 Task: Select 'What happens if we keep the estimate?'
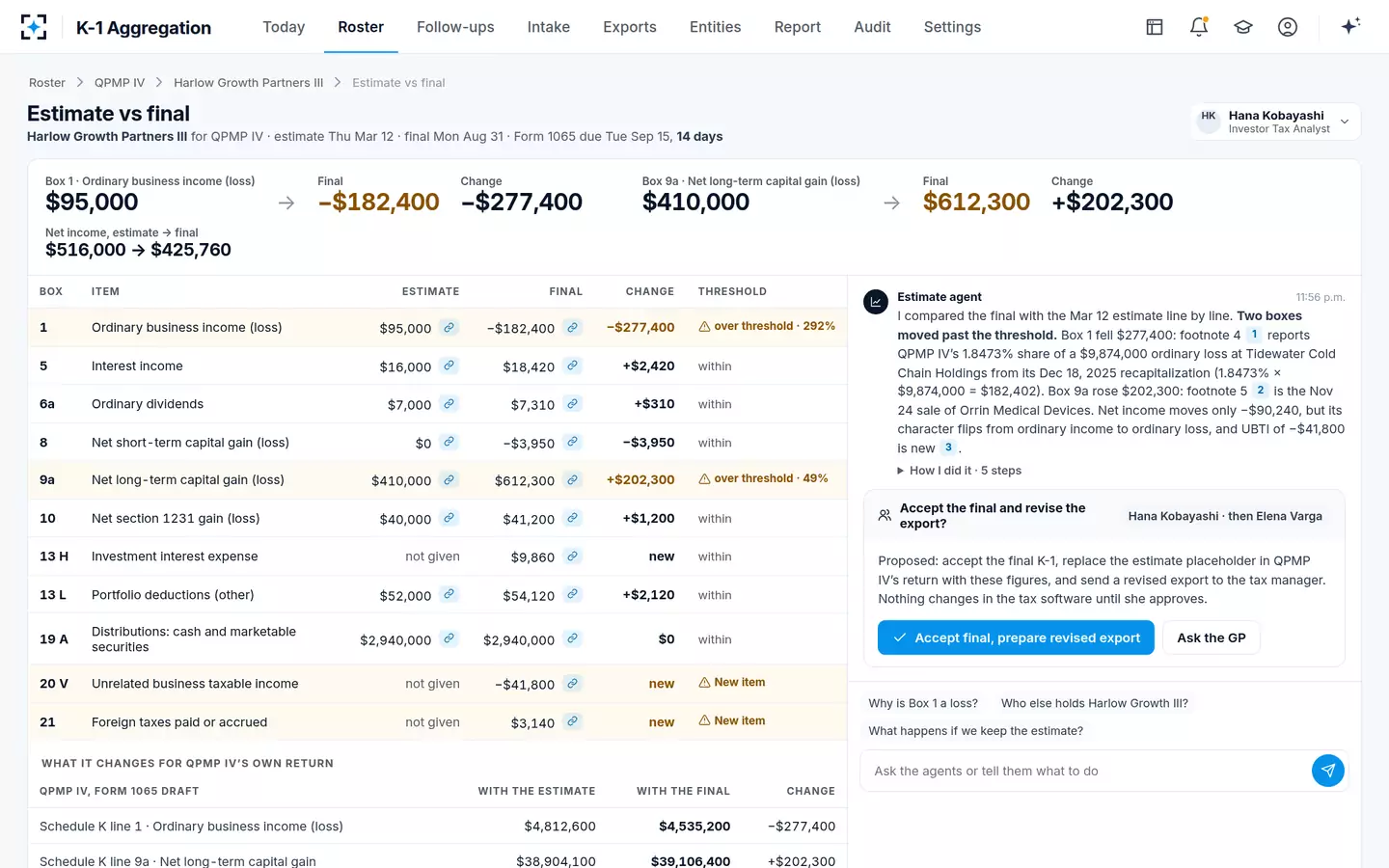coord(976,731)
